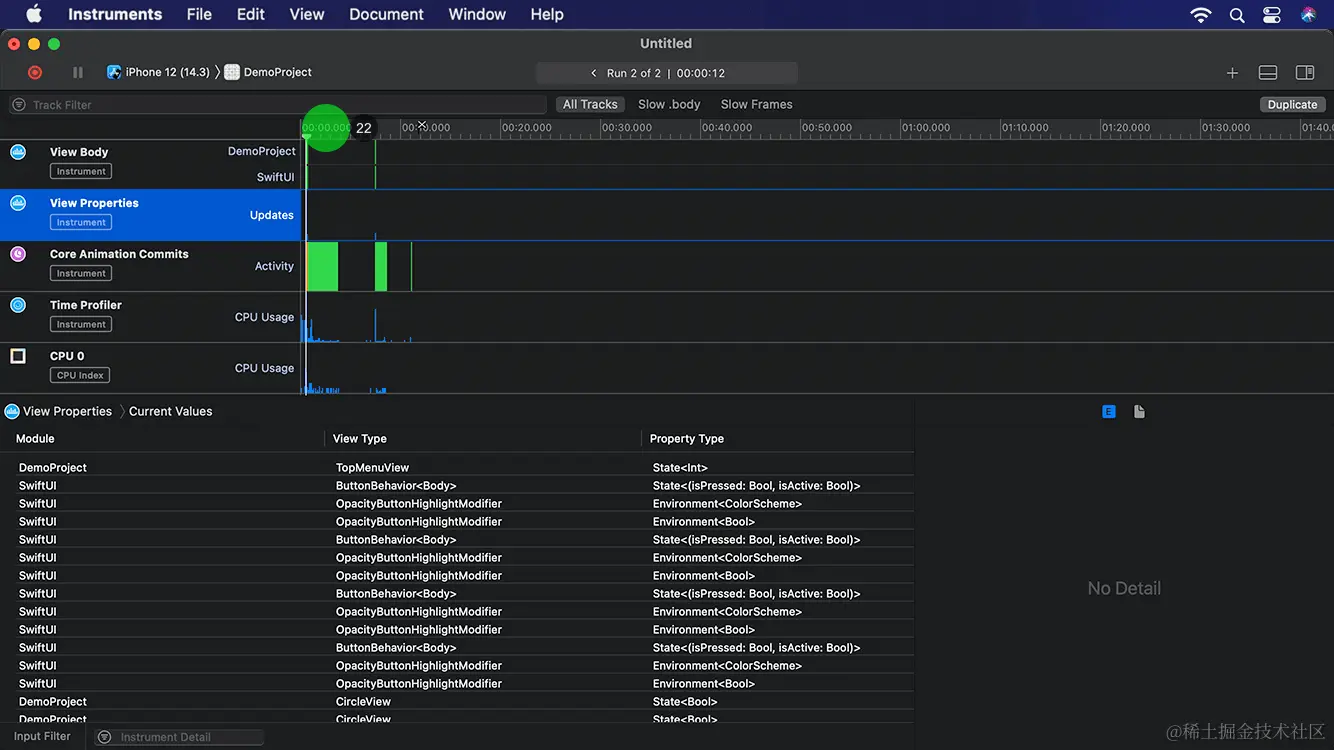Click the View Properties icon in detail breadcrumb

click(x=12, y=411)
